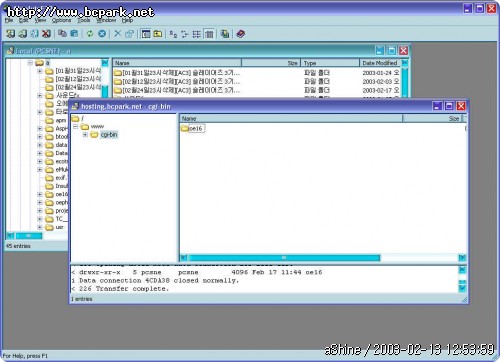Select the apm folder in local tree

pos(60,120)
